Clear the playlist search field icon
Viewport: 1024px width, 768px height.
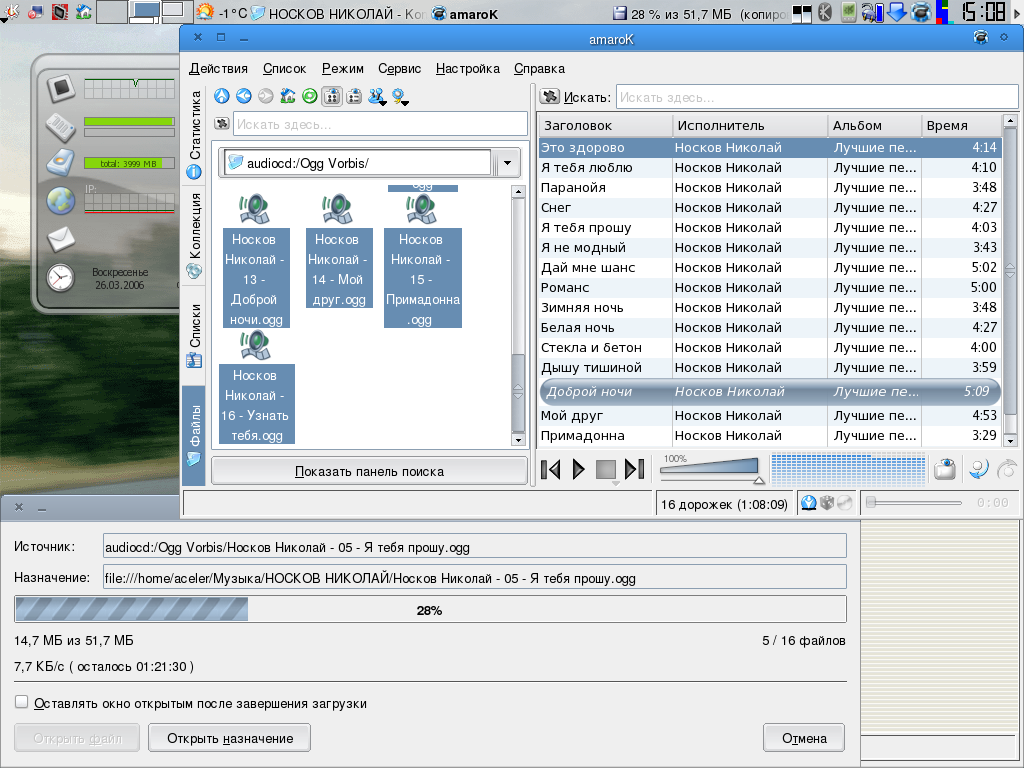tap(549, 97)
